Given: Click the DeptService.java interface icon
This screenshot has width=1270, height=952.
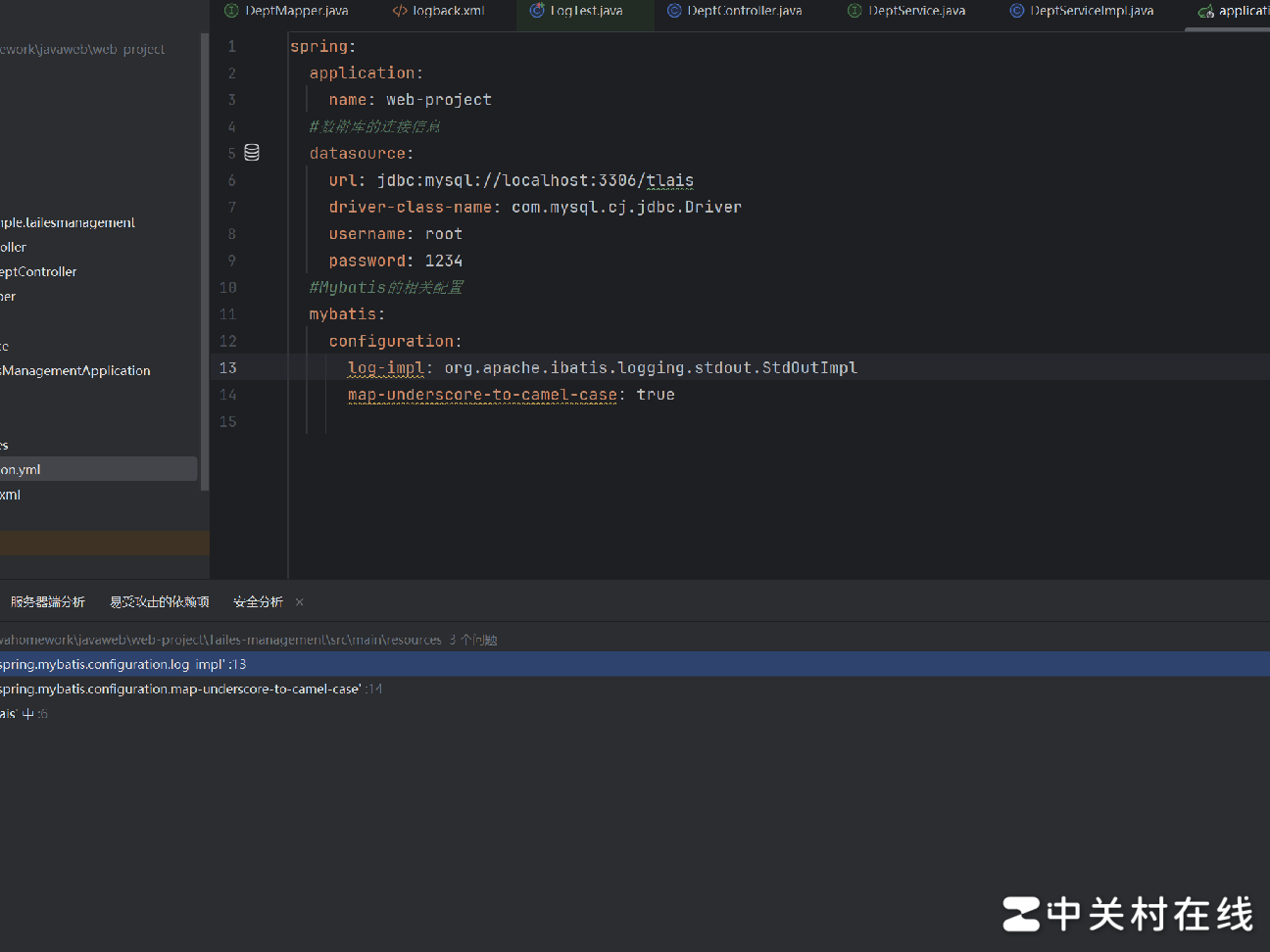Looking at the screenshot, I should point(855,11).
